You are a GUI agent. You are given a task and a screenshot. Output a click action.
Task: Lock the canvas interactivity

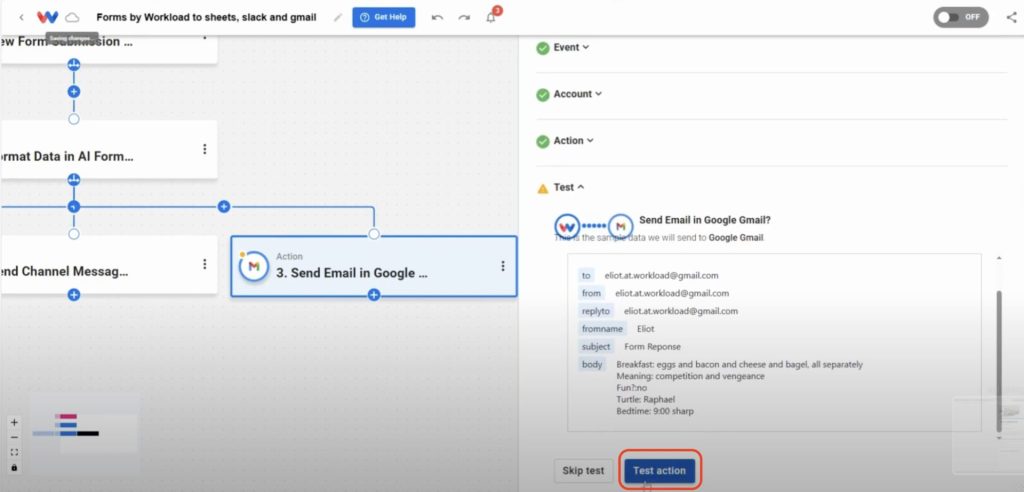coord(14,467)
